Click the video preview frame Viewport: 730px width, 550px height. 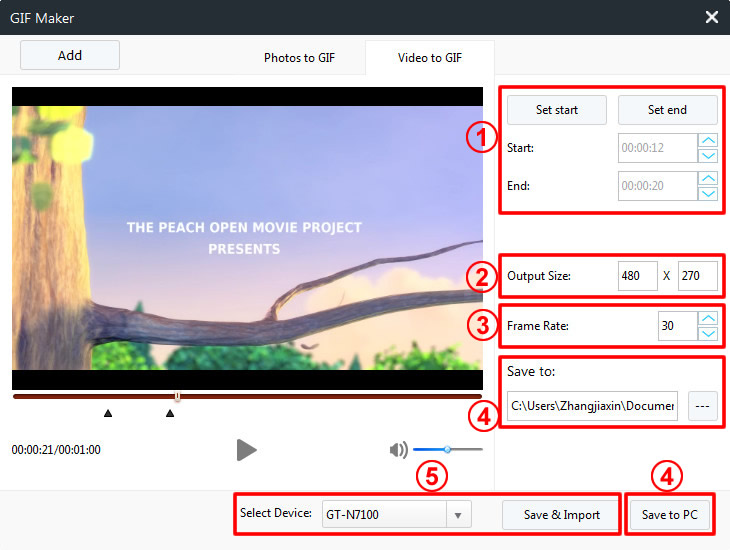coord(247,238)
